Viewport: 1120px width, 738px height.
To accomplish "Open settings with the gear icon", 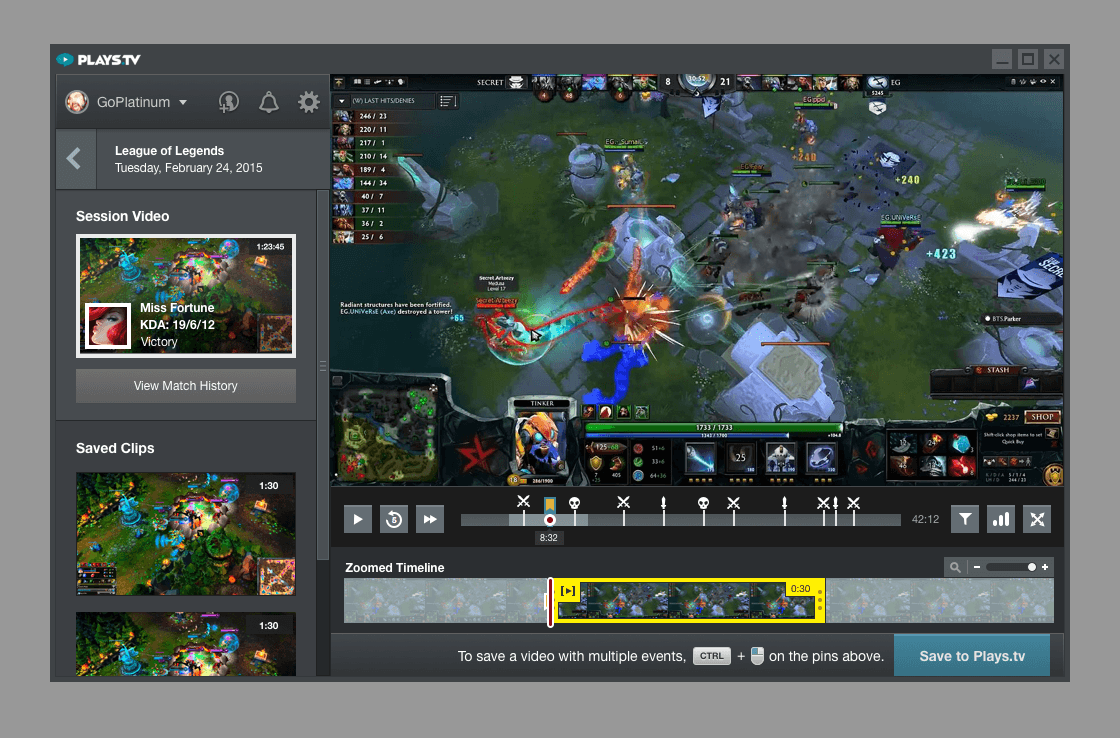I will click(x=309, y=102).
